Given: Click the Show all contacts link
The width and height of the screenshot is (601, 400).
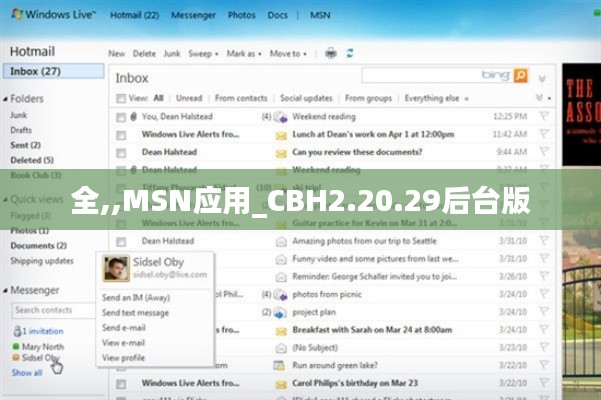Looking at the screenshot, I should (x=27, y=372).
